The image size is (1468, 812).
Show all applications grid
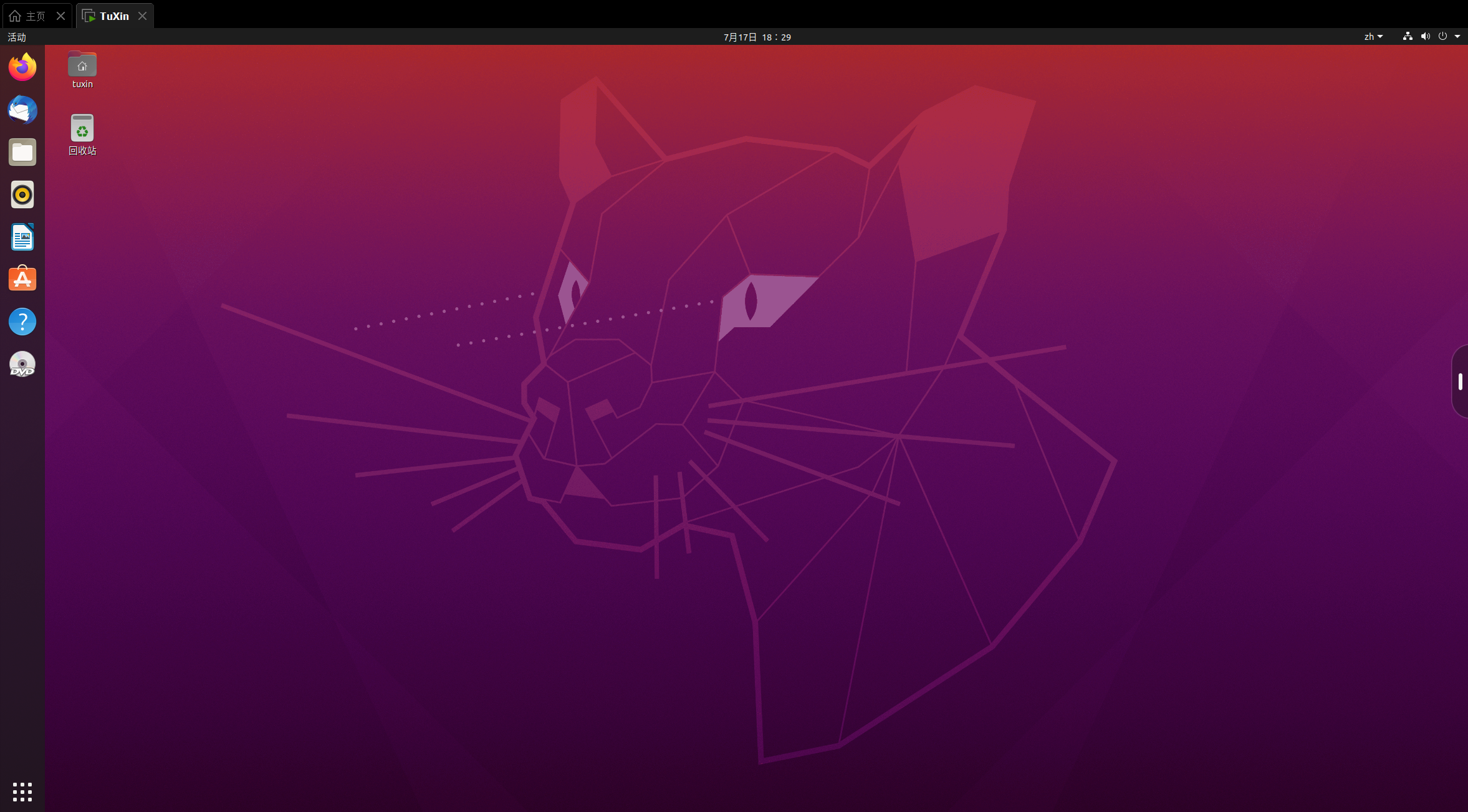pyautogui.click(x=22, y=791)
